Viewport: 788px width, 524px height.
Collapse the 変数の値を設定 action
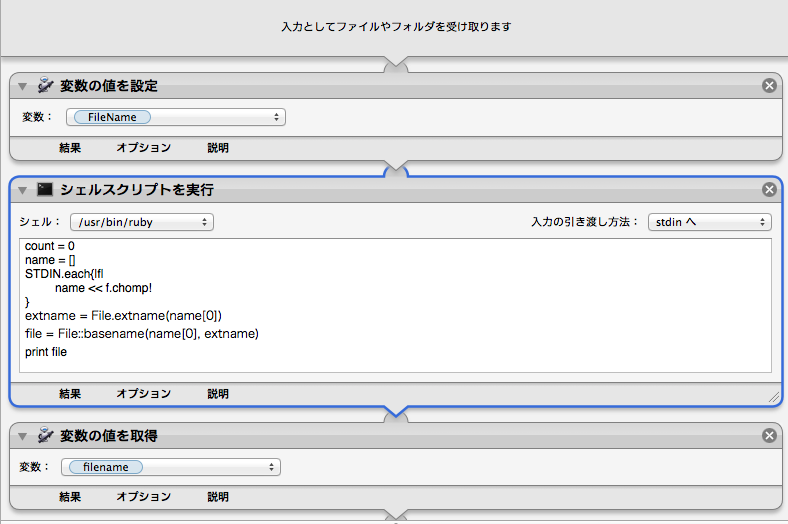pos(22,86)
